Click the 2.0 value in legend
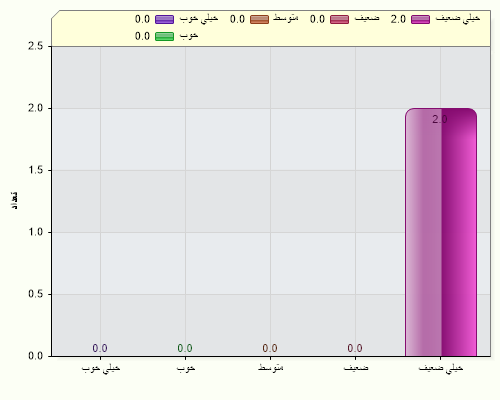Viewport: 500px width, 400px height. coord(398,19)
